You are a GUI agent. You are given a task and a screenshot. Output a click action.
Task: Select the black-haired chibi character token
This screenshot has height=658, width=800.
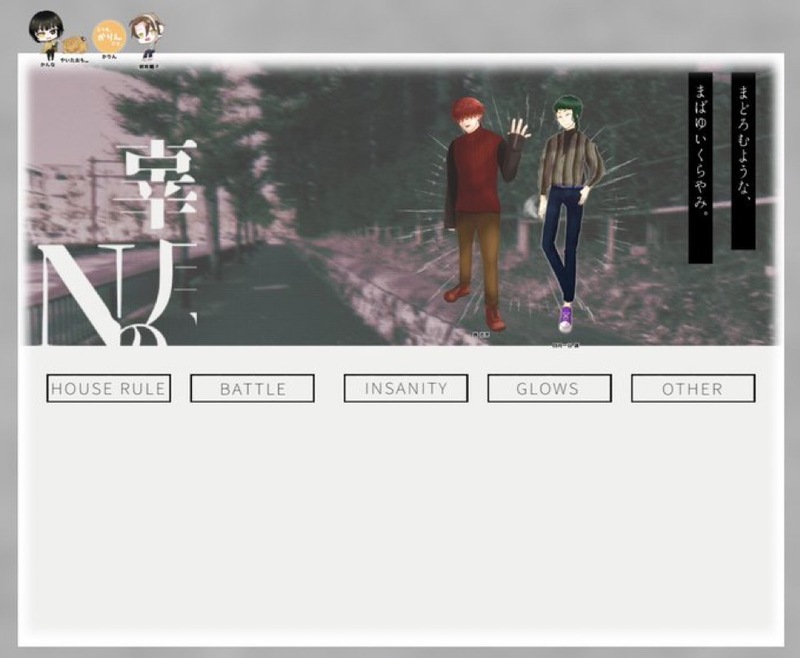point(46,36)
